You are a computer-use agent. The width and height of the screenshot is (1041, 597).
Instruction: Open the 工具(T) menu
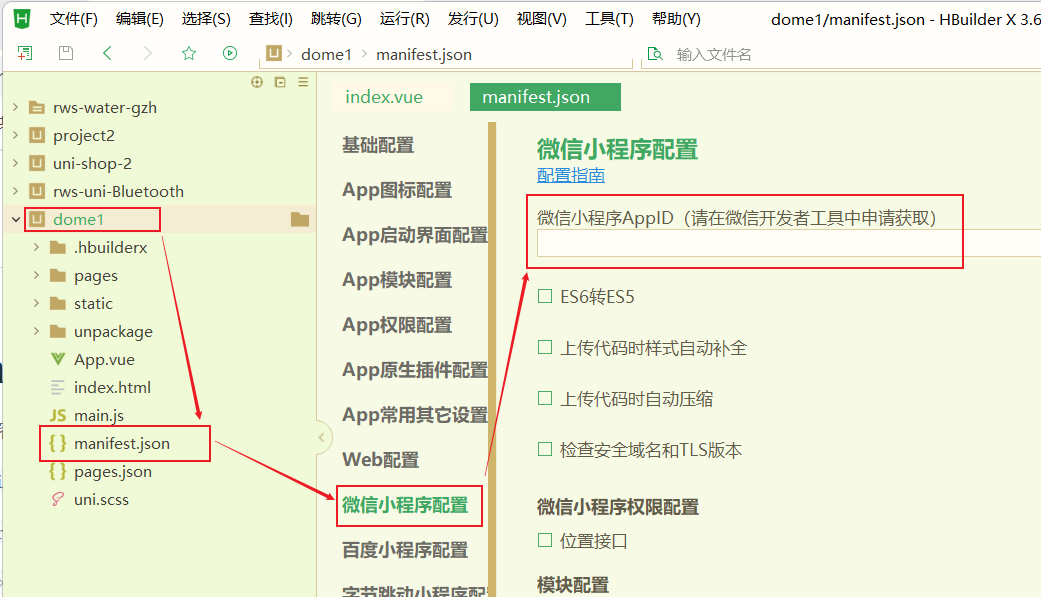click(609, 19)
